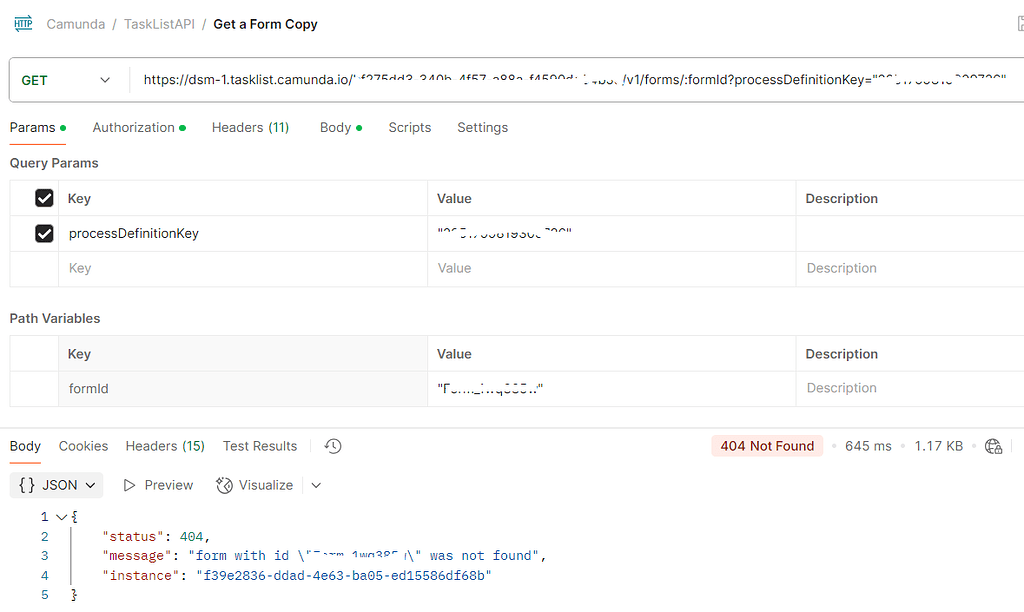Click the Preview play icon
The height and width of the screenshot is (612, 1024).
tap(130, 485)
